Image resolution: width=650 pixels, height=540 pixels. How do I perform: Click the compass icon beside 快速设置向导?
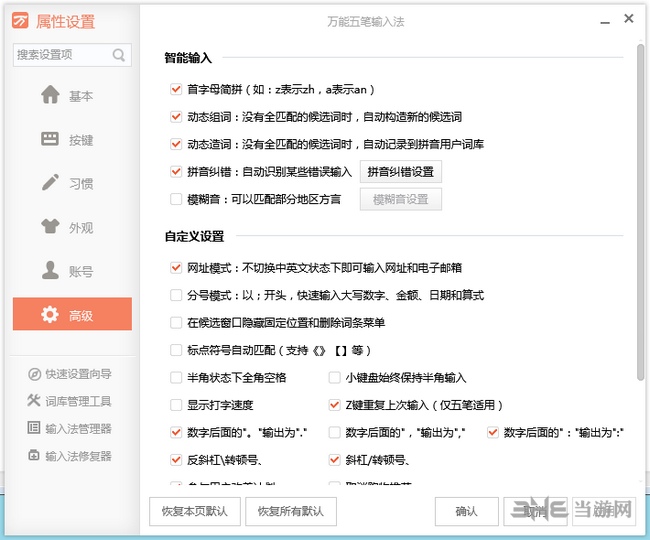(x=34, y=374)
